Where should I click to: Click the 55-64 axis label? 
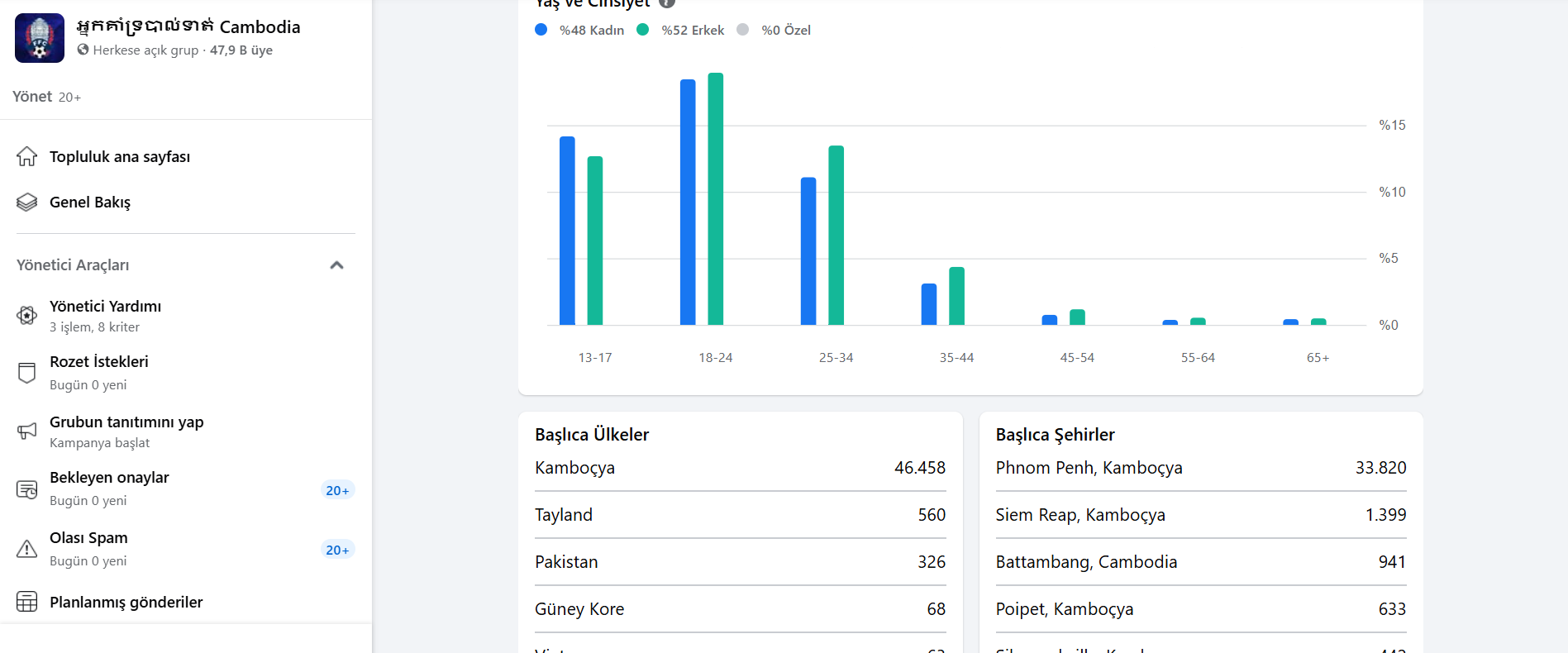1198,358
